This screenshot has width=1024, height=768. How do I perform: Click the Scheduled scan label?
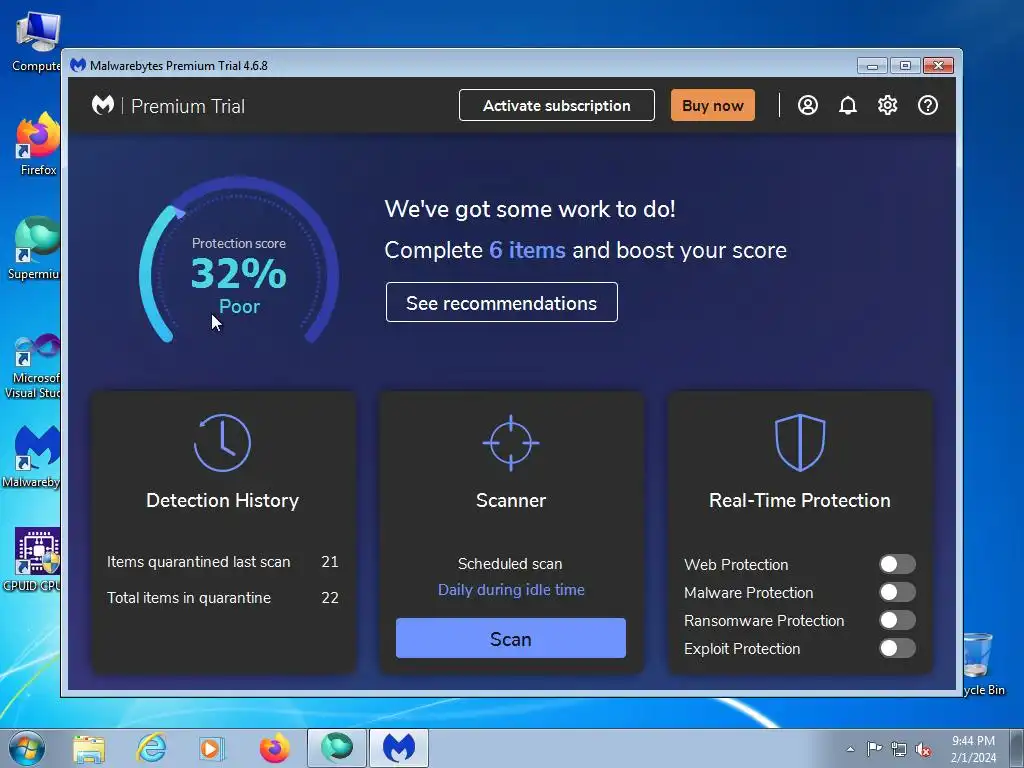click(510, 564)
